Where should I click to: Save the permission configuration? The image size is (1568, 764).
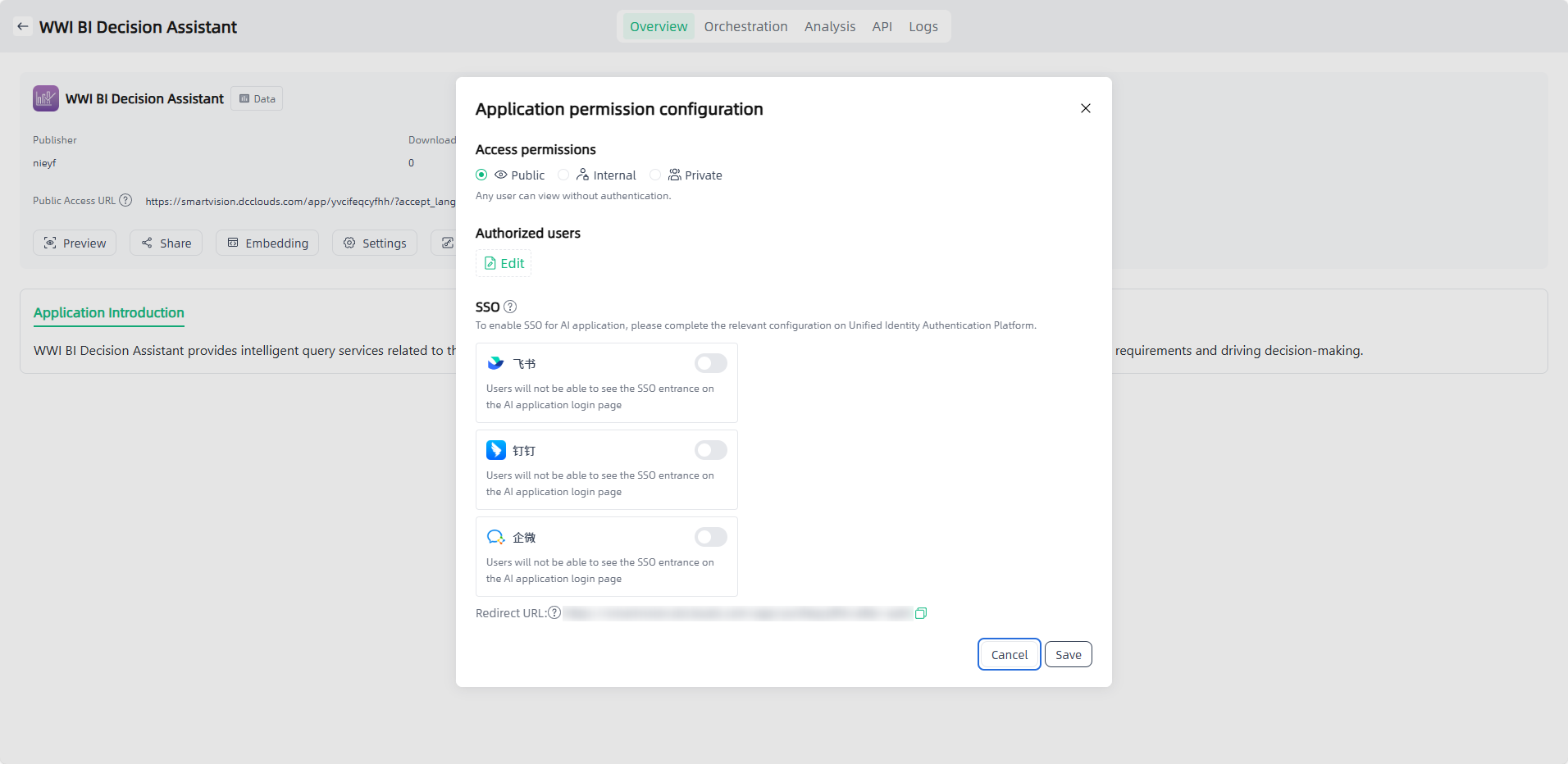[1068, 654]
